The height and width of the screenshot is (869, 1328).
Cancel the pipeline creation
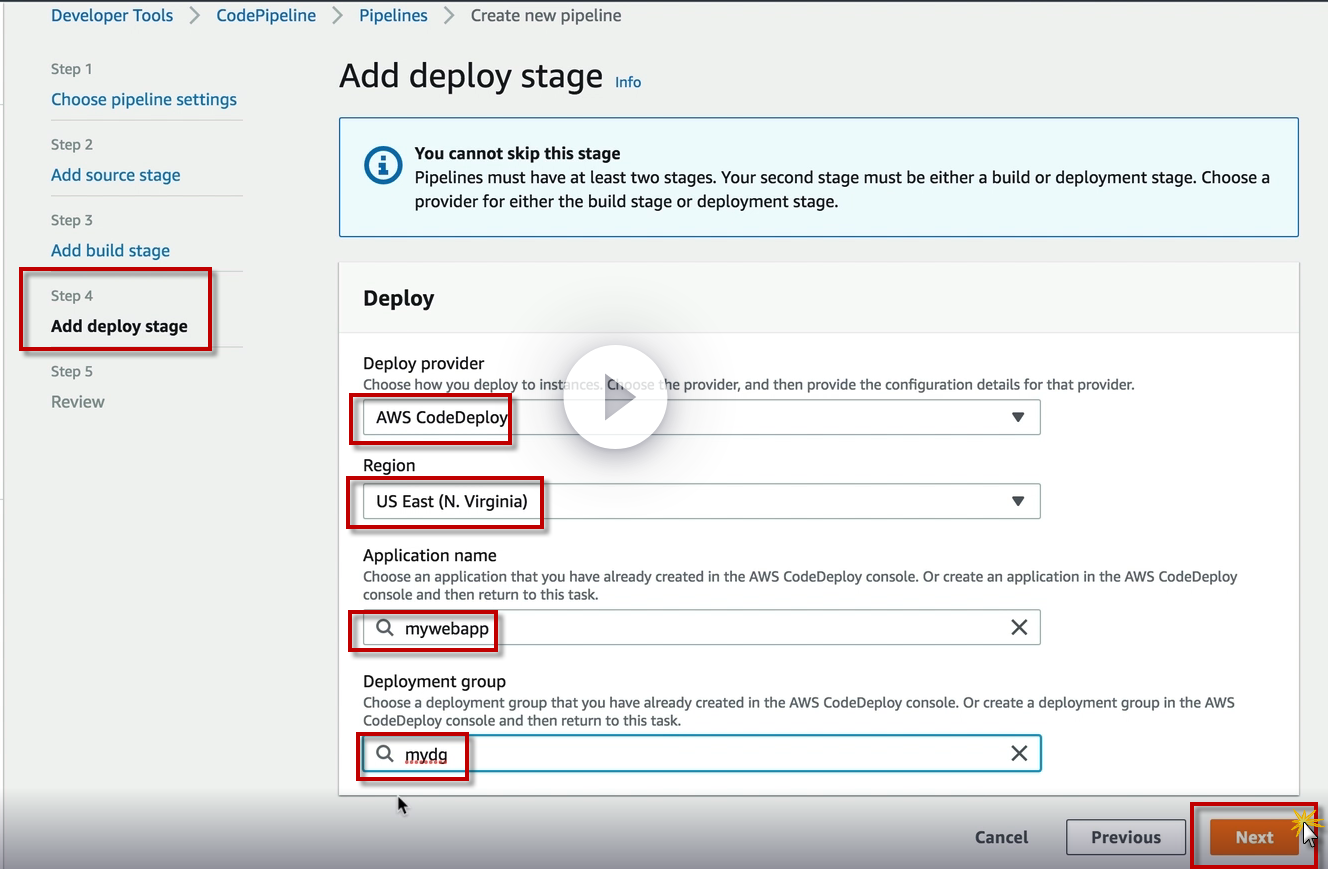click(x=1002, y=837)
